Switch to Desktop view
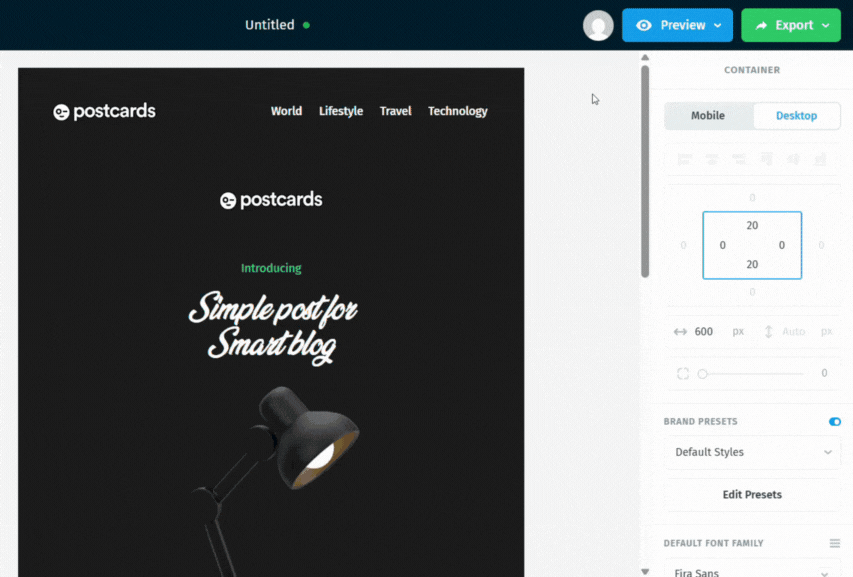Screen dimensions: 853x577 (x=796, y=115)
